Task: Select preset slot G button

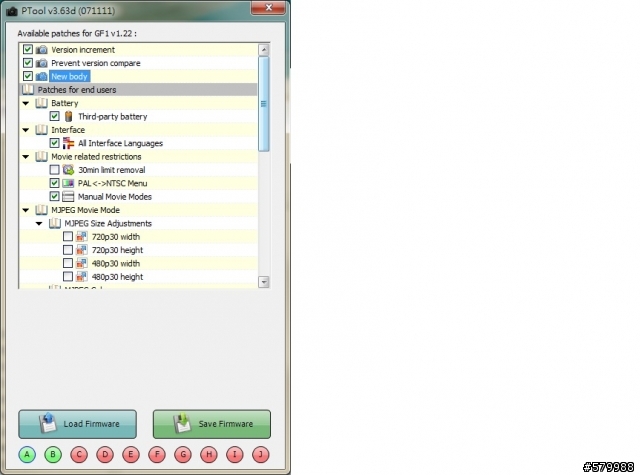Action: coord(183,455)
